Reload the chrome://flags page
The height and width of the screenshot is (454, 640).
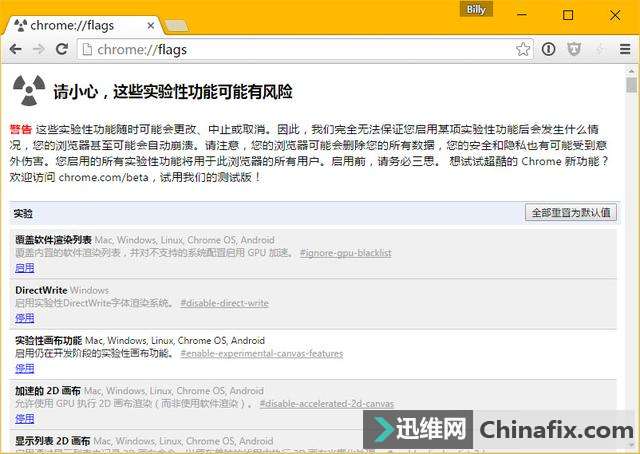(x=62, y=49)
